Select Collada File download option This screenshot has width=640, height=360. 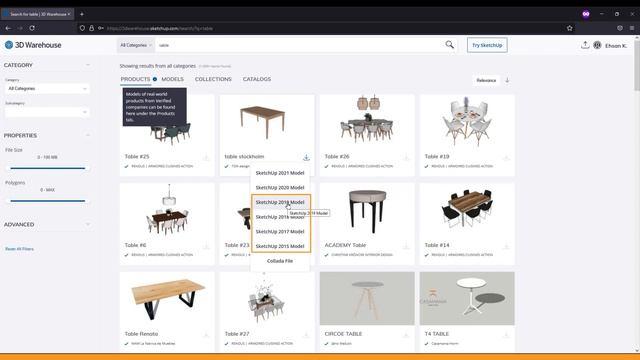tap(280, 261)
